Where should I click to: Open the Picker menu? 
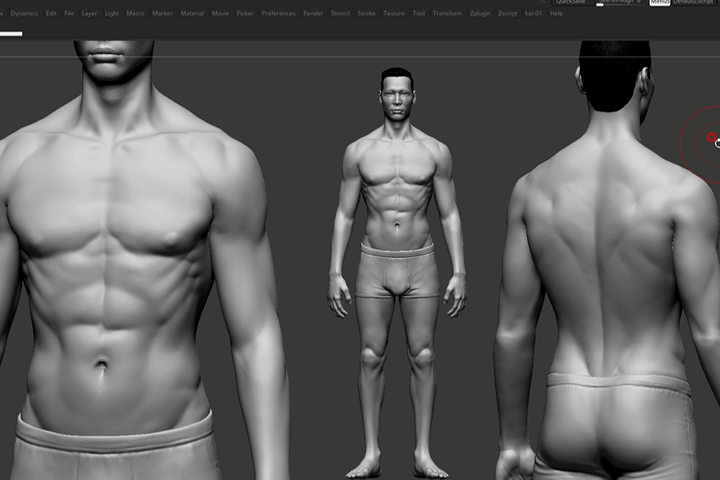click(x=245, y=13)
